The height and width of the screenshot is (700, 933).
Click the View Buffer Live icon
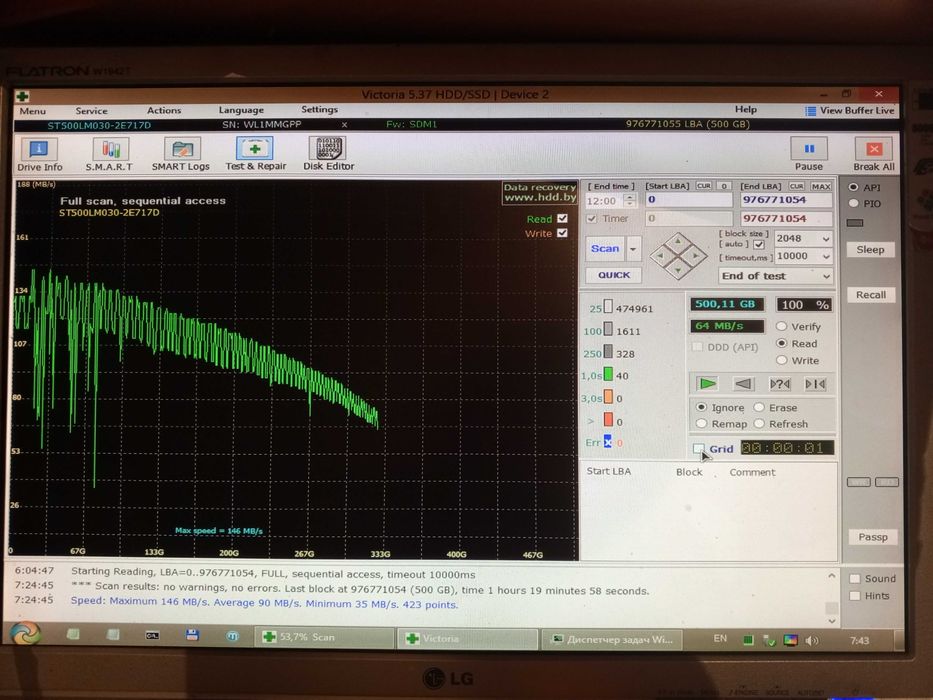810,111
